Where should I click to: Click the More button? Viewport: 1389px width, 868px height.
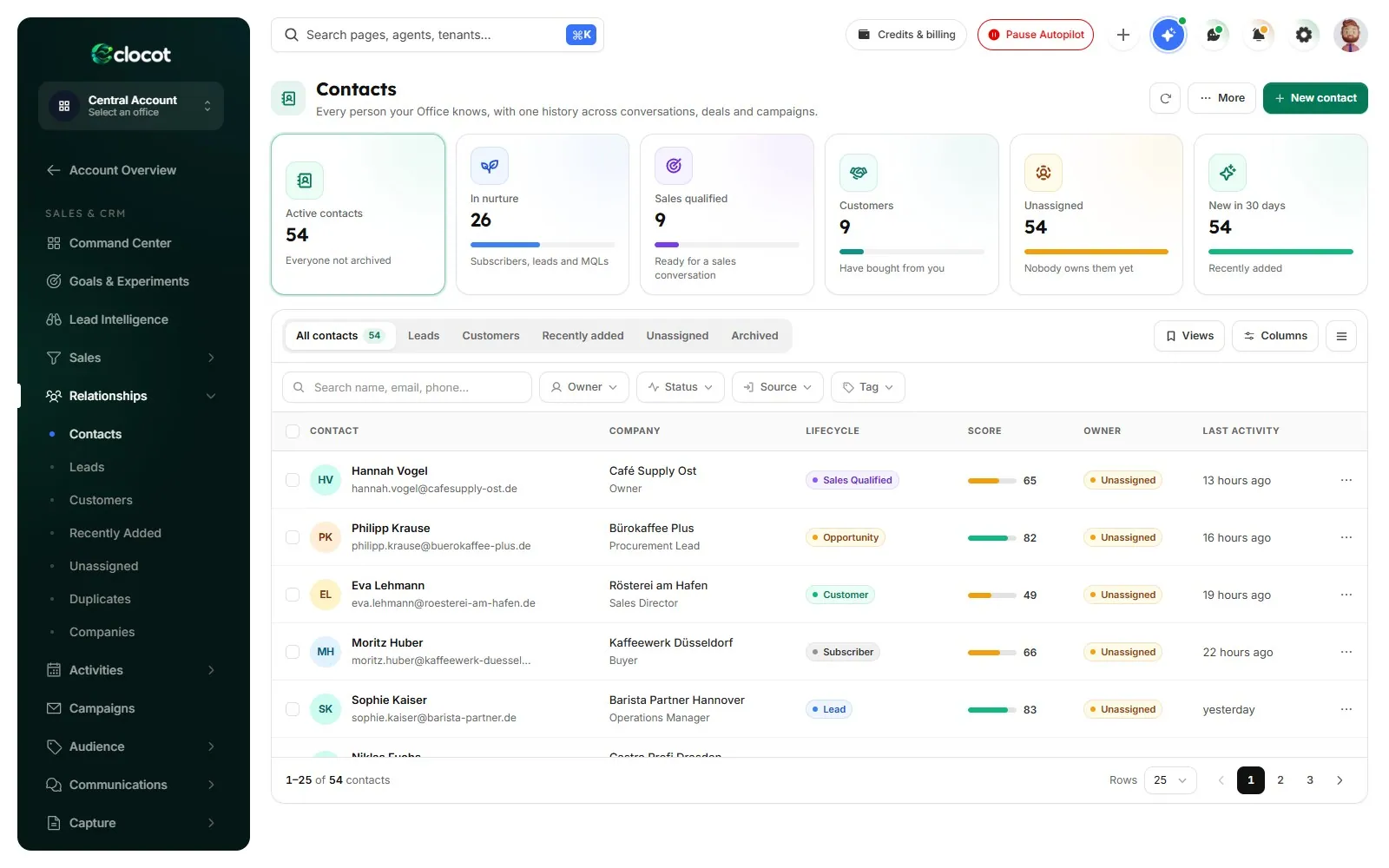pos(1221,98)
